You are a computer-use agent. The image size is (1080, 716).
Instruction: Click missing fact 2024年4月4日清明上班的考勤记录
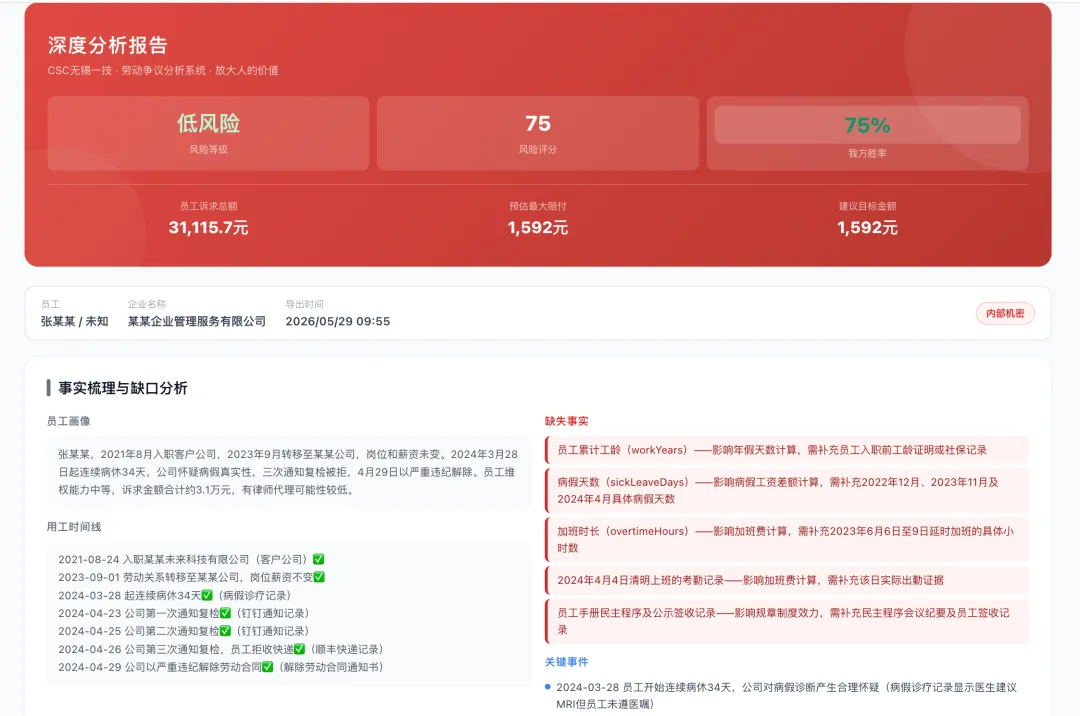[787, 580]
